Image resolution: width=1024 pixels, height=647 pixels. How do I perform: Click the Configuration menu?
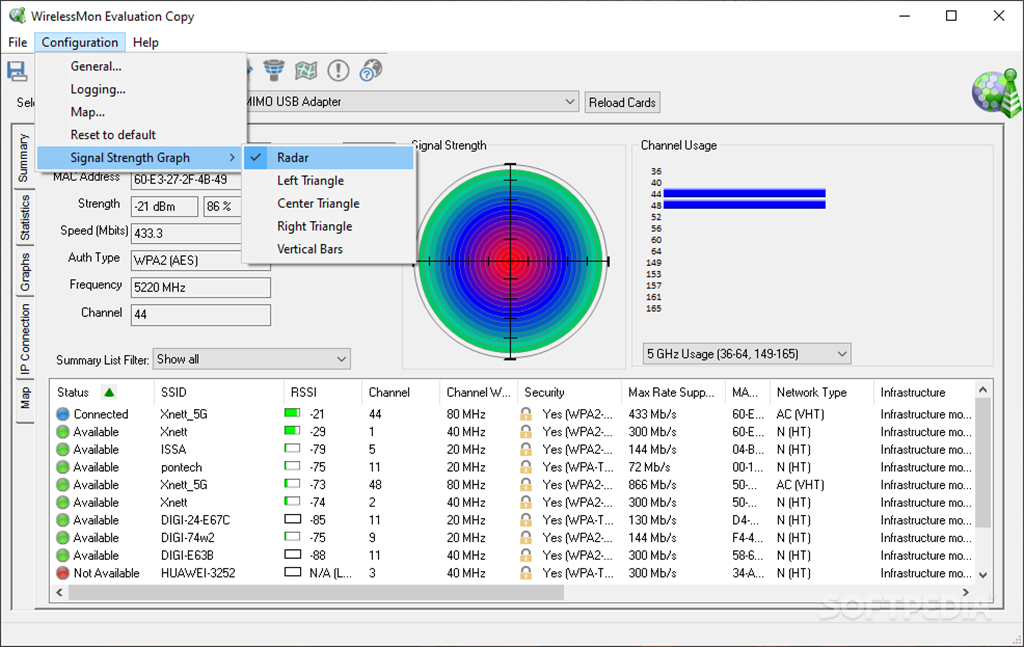coord(80,42)
